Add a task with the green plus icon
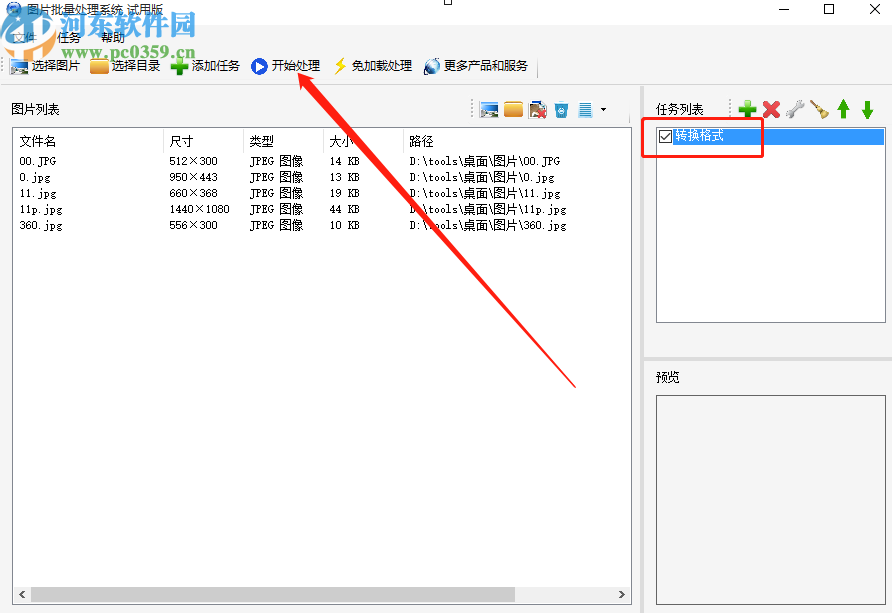 (748, 109)
